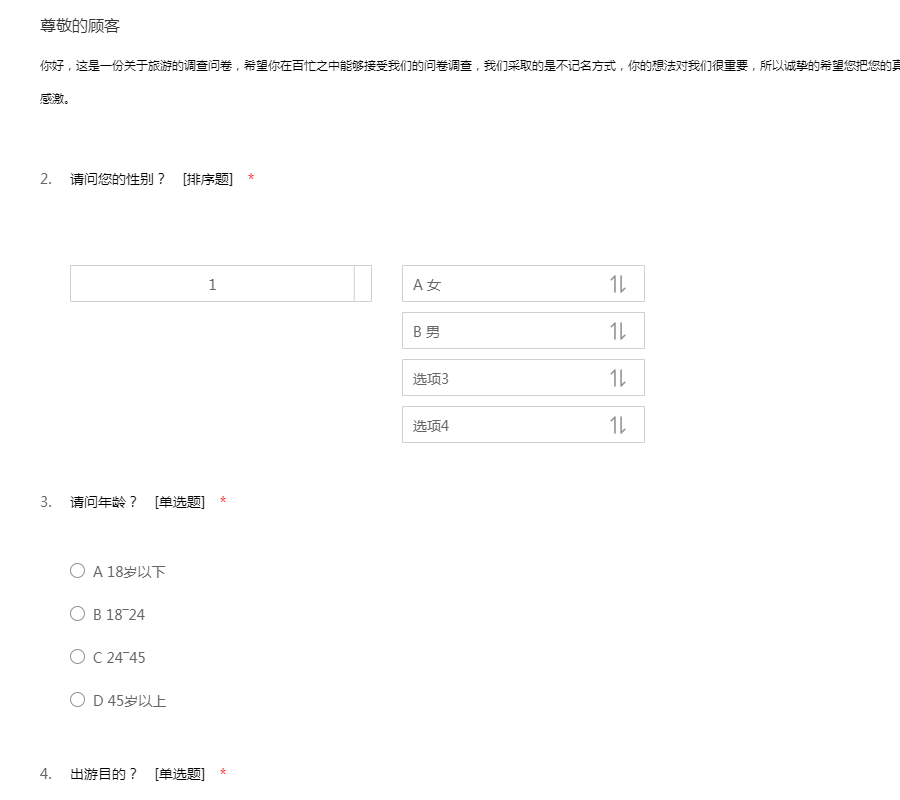Screen dimensions: 900x800
Task: Click the question title 出游目的？
Action: (104, 774)
